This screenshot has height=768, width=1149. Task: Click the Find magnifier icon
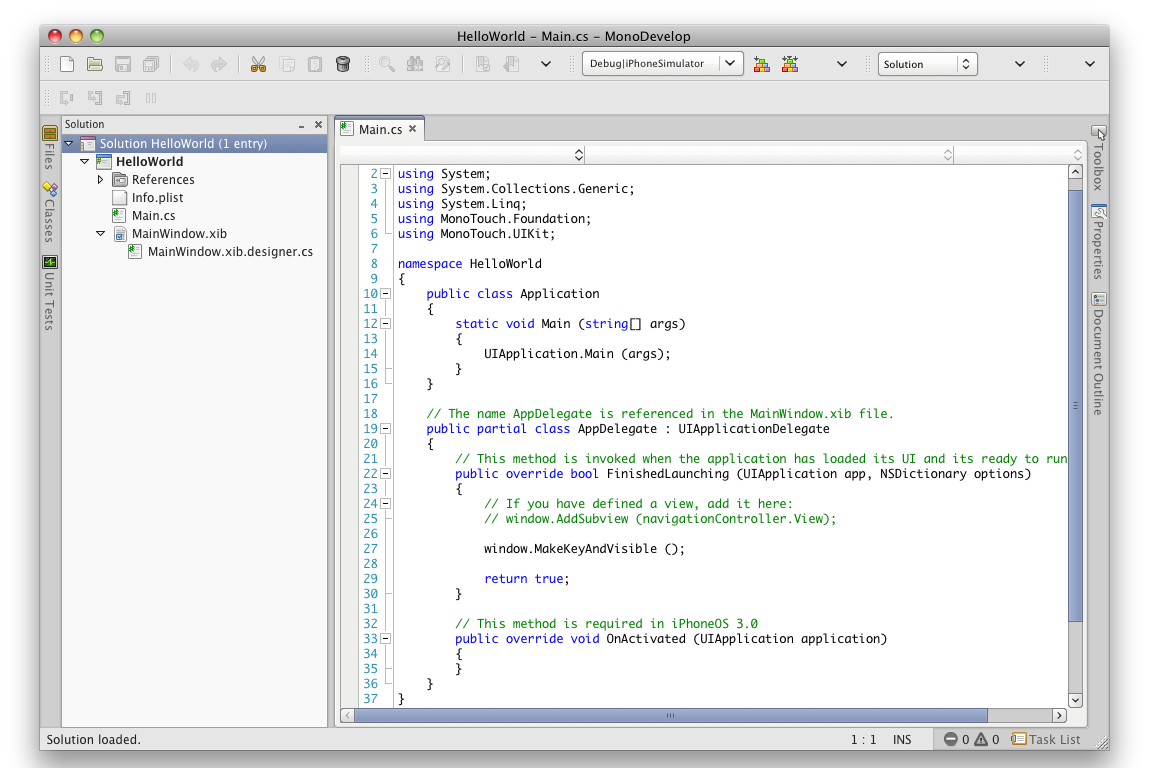pos(386,64)
